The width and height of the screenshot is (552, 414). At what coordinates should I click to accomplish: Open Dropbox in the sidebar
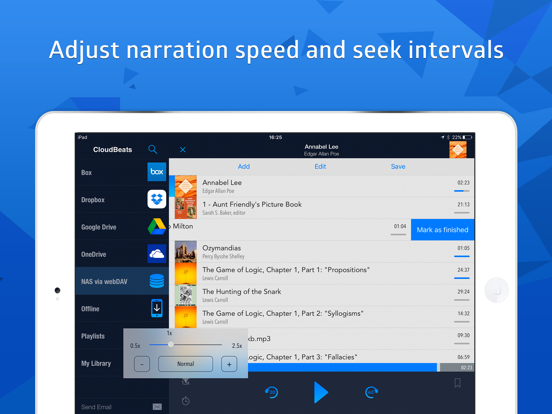[x=122, y=200]
